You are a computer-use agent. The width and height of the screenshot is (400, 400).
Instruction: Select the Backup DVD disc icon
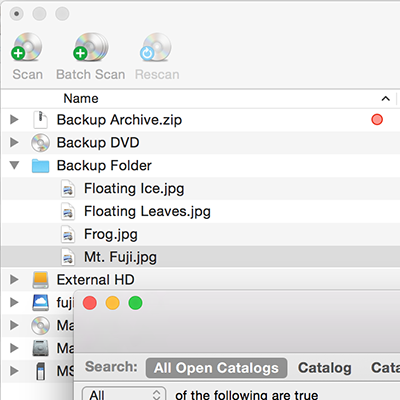click(40, 143)
